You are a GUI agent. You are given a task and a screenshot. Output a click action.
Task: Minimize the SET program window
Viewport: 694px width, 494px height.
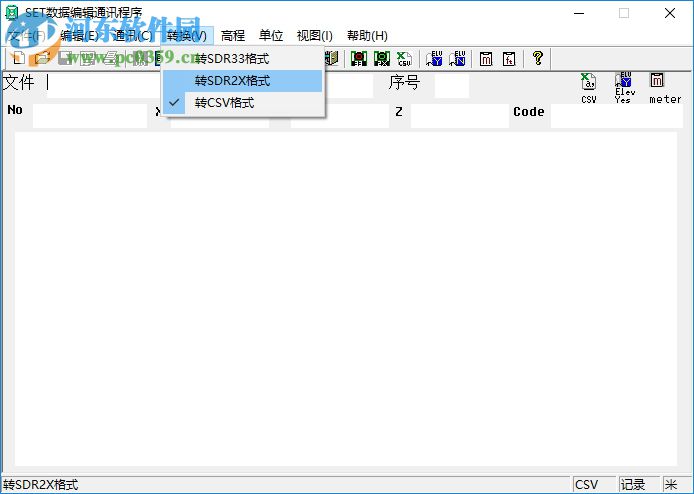tap(579, 13)
